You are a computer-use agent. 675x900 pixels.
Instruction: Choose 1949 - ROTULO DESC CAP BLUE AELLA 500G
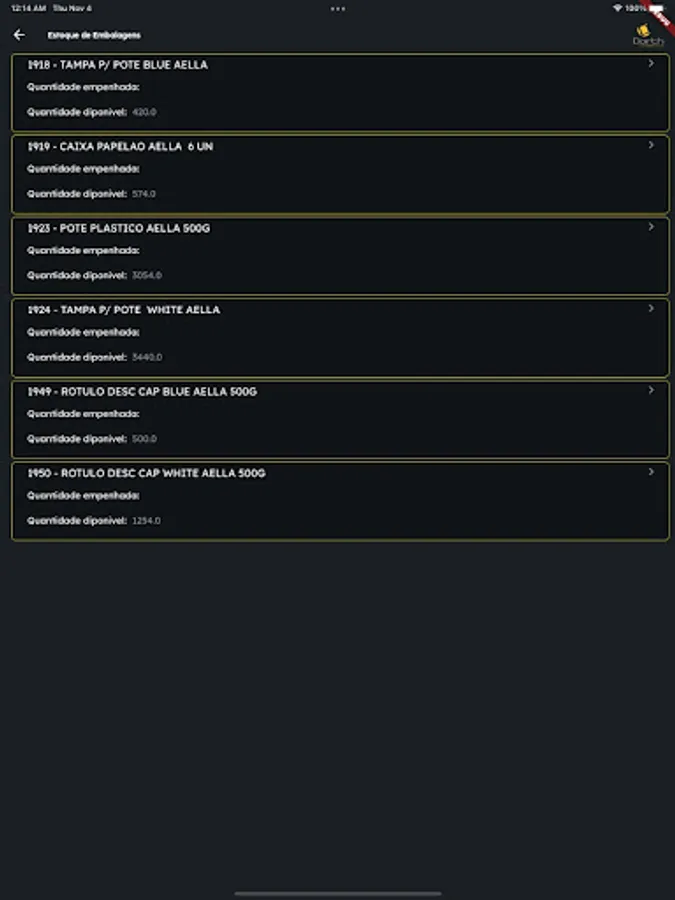[x=142, y=392]
